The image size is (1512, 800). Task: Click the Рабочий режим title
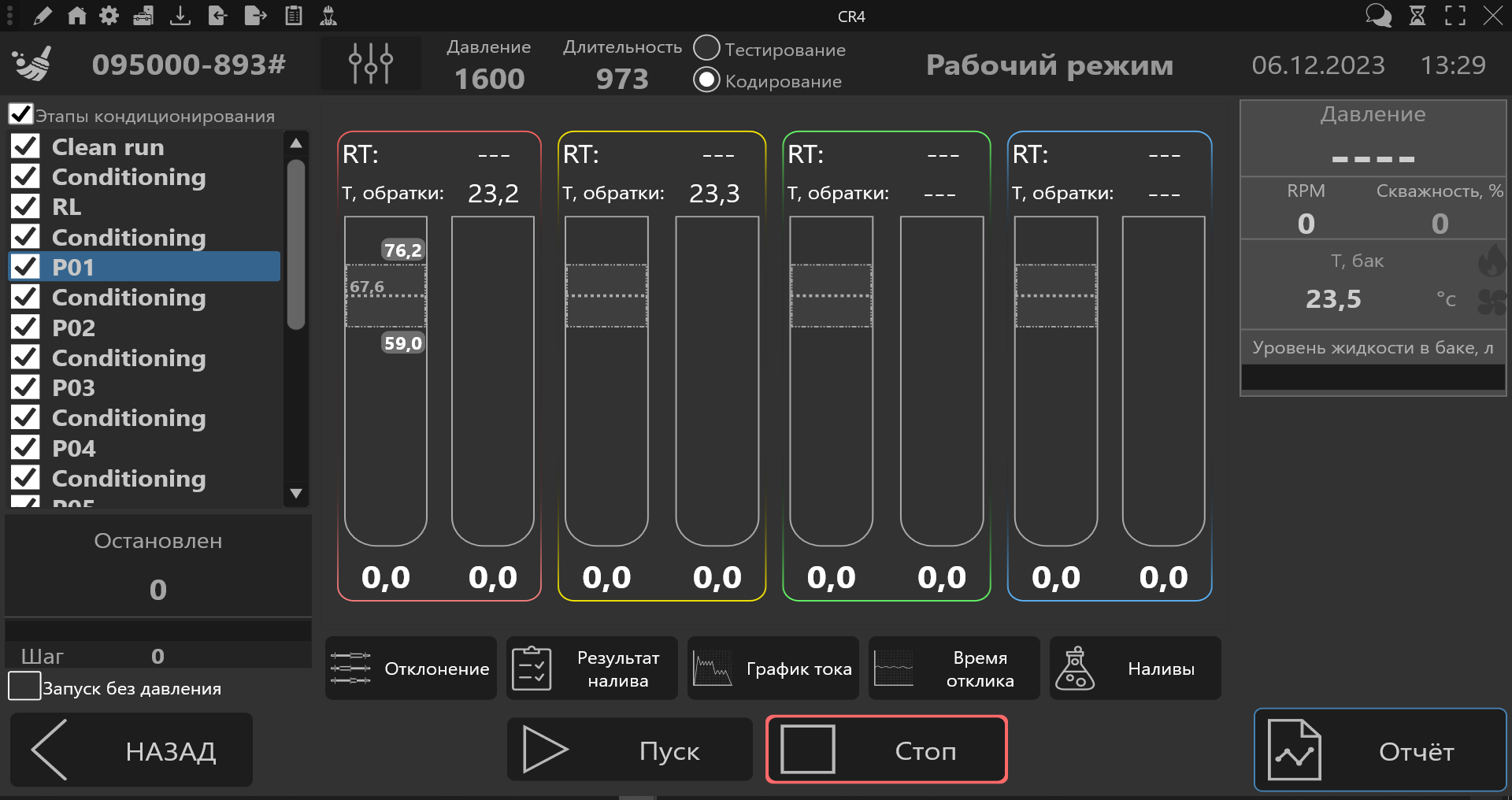[1050, 65]
